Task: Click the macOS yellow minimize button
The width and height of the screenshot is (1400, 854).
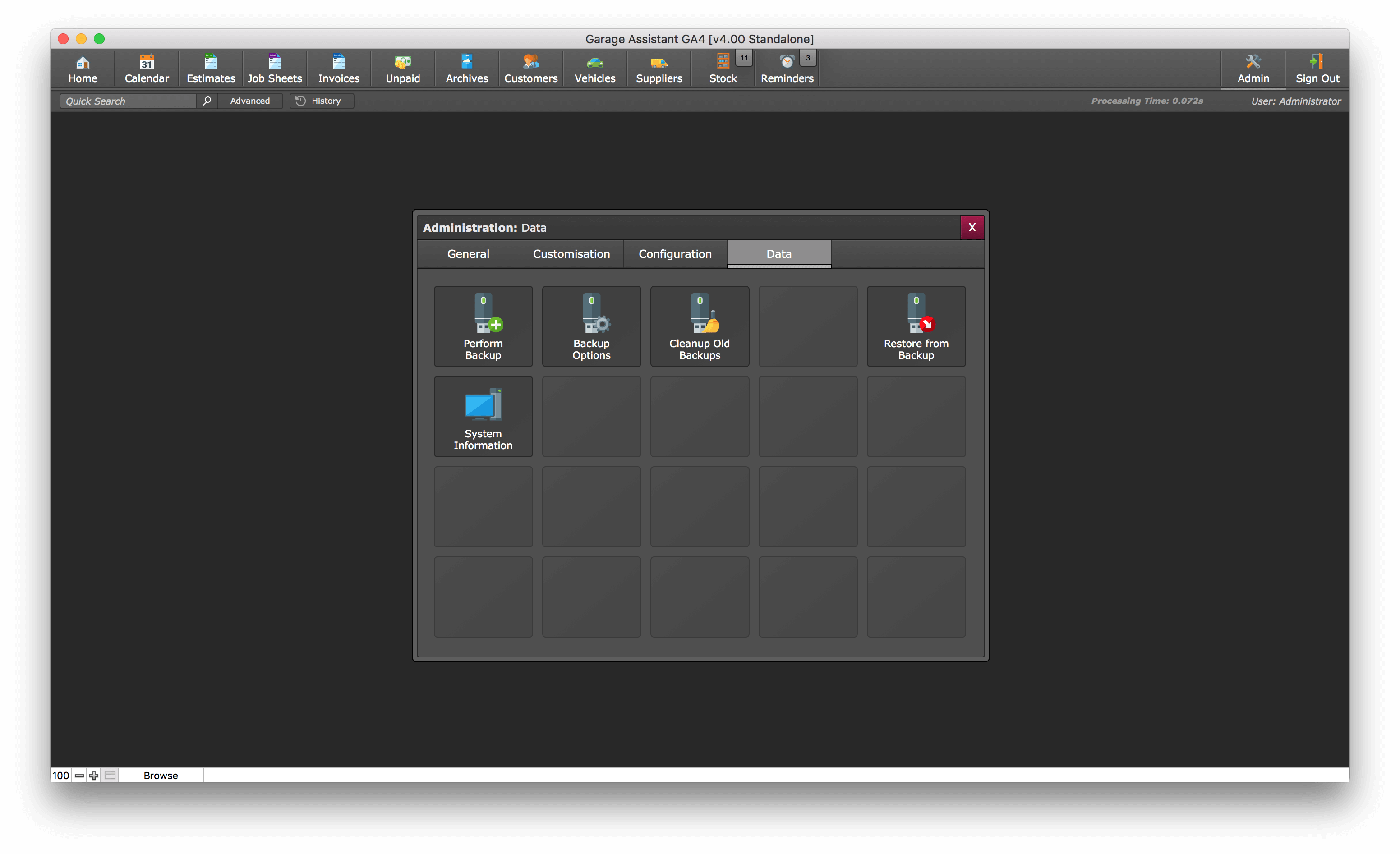Action: coord(81,39)
